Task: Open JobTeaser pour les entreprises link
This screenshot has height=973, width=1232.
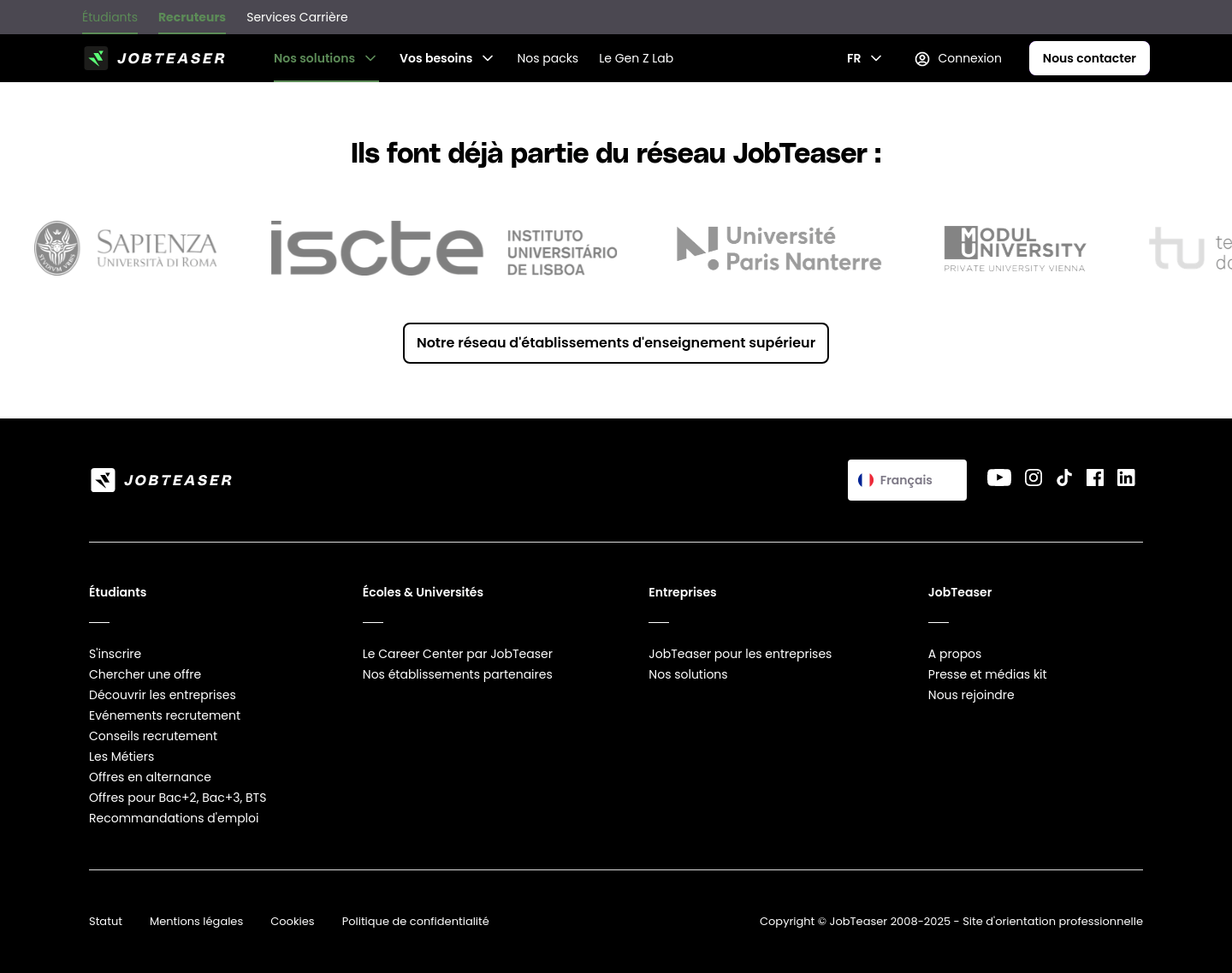Action: click(740, 654)
